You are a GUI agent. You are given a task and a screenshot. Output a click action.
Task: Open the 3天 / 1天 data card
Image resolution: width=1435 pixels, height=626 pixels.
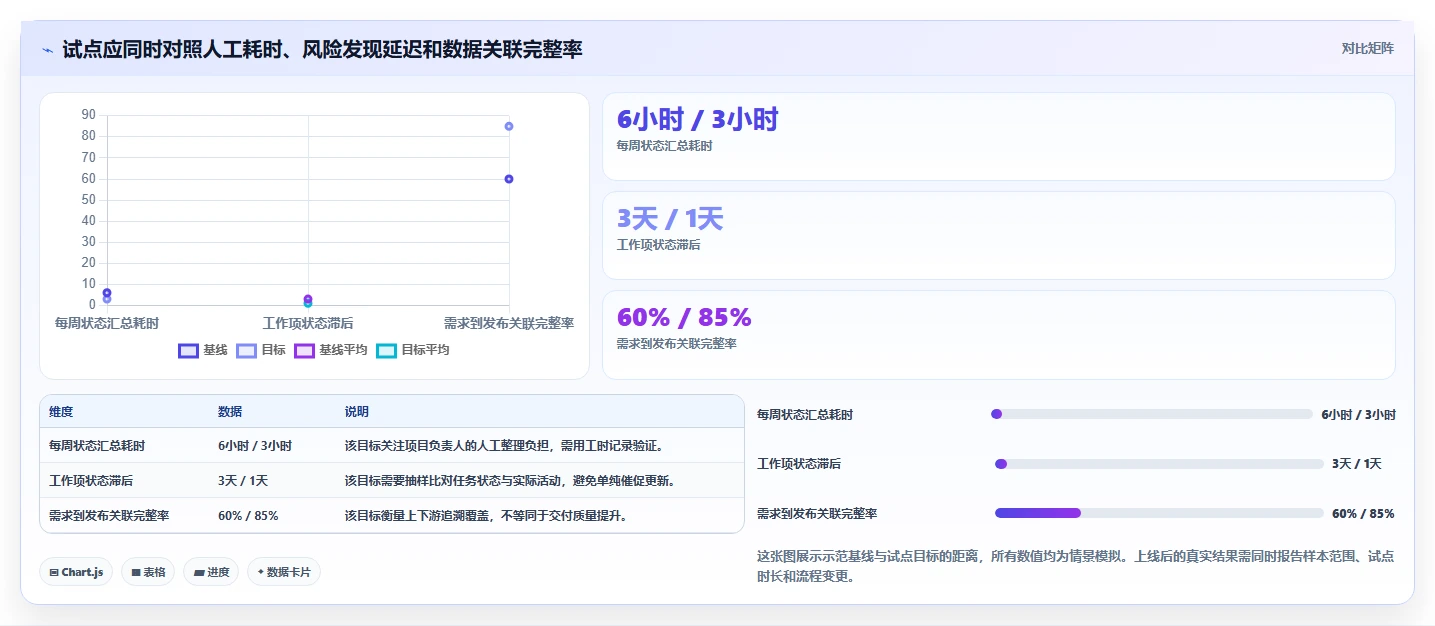tap(998, 235)
